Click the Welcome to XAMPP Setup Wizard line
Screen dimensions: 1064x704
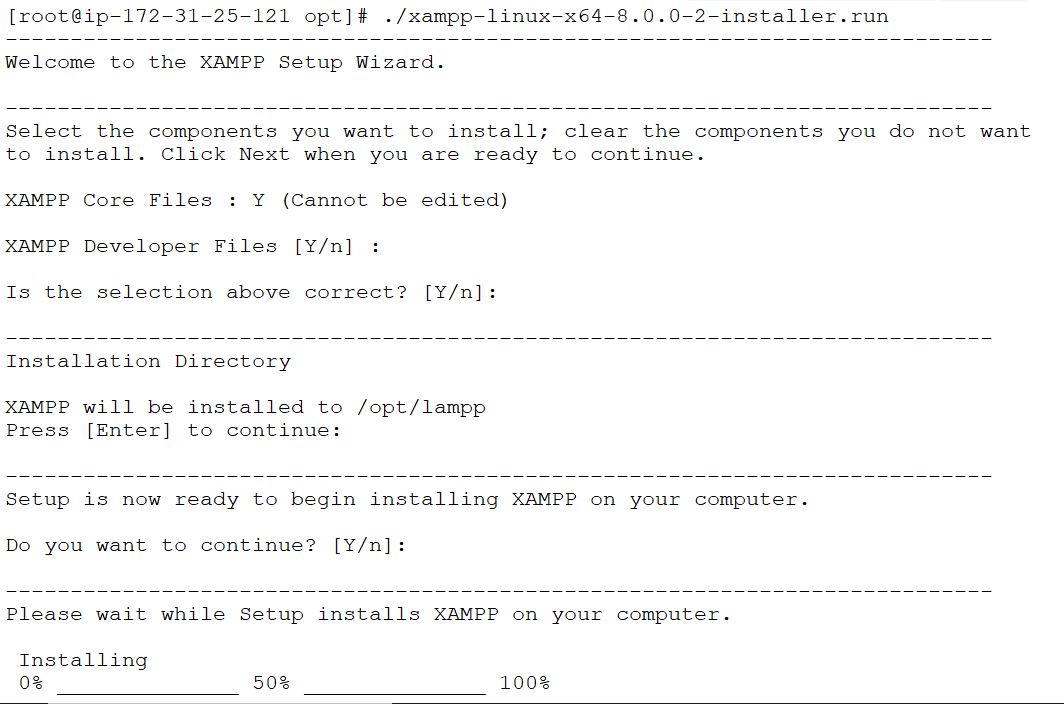225,62
